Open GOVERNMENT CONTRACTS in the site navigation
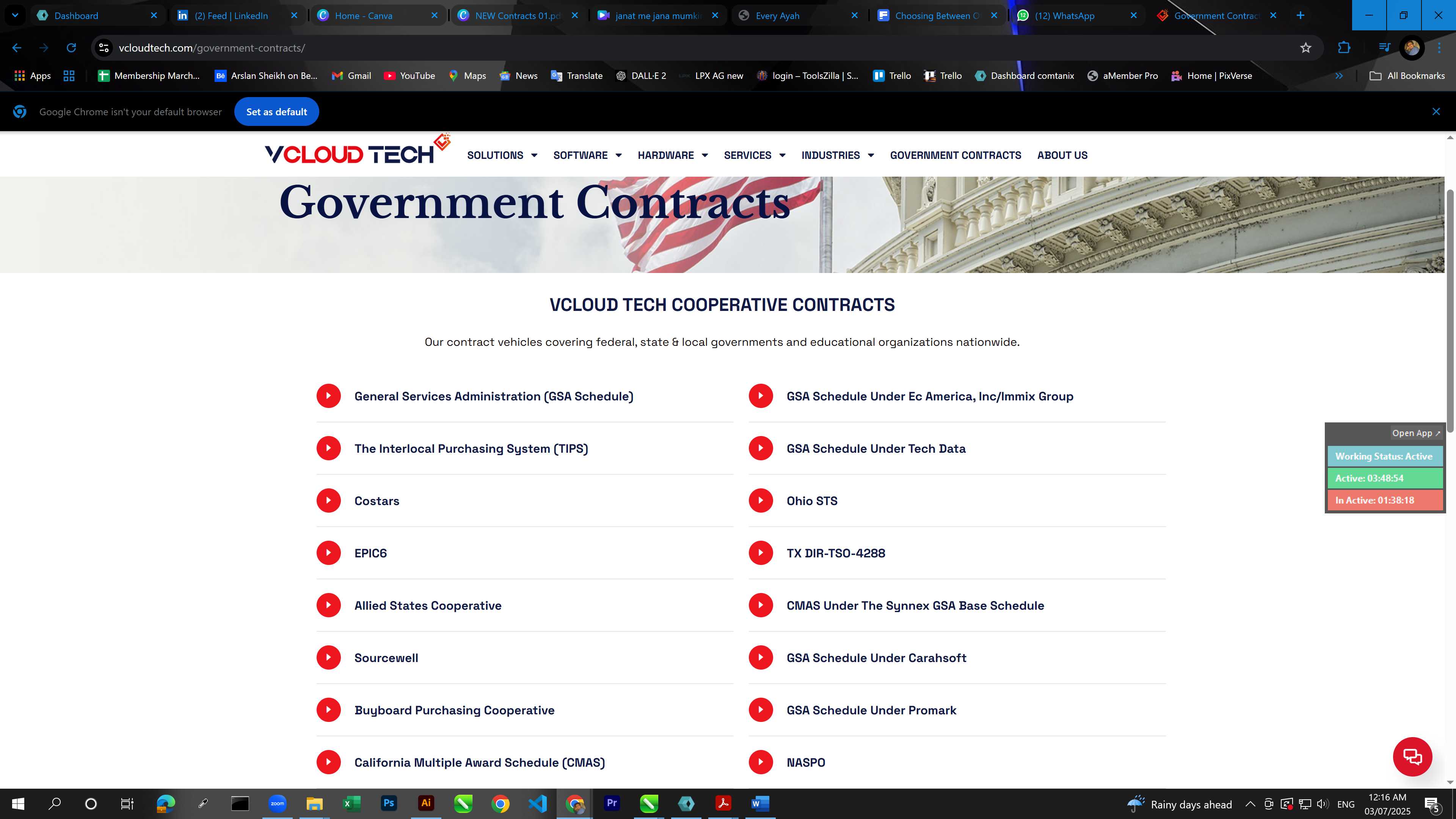 tap(955, 155)
